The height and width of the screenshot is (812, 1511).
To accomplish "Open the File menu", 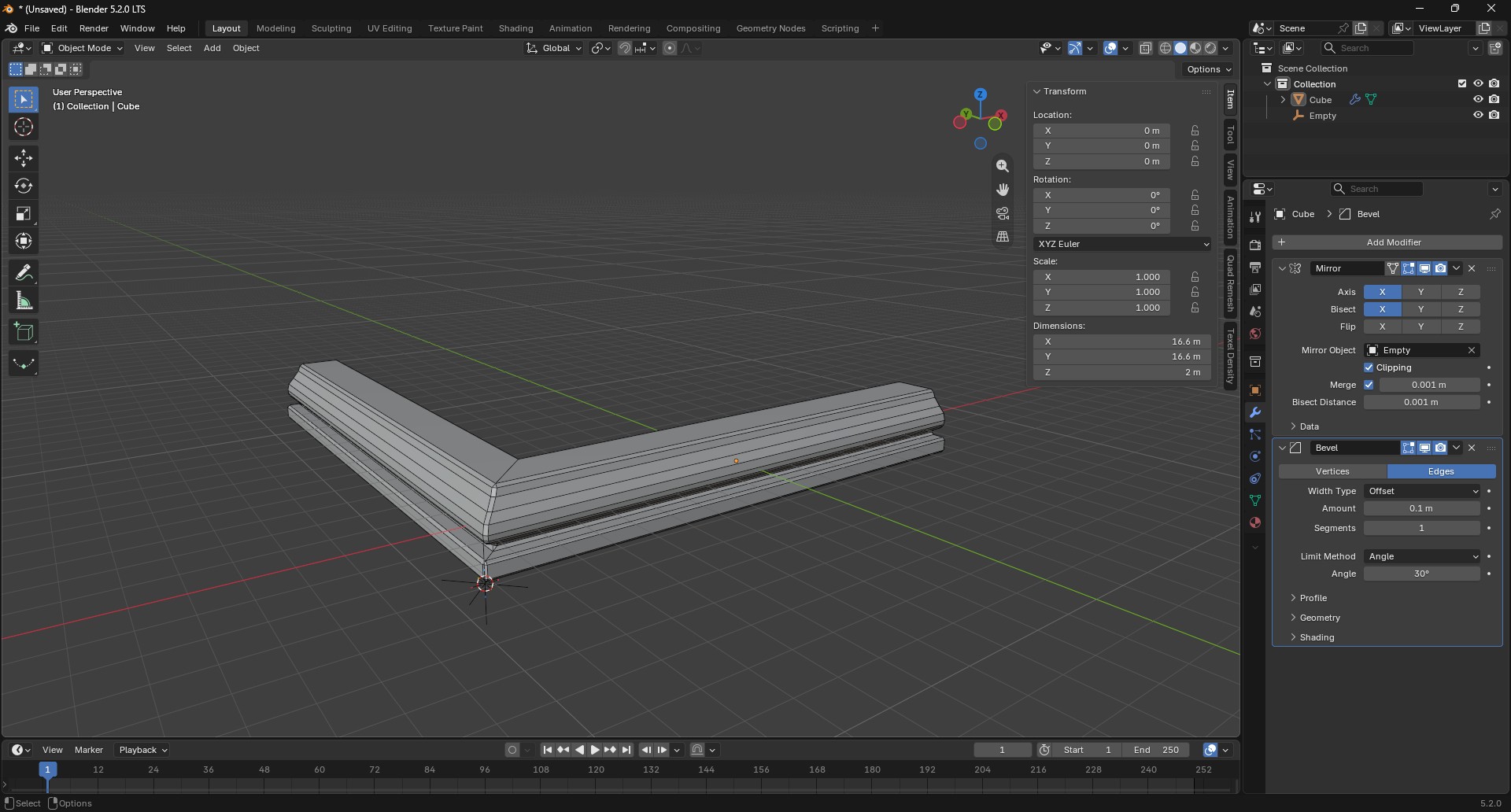I will [x=31, y=28].
